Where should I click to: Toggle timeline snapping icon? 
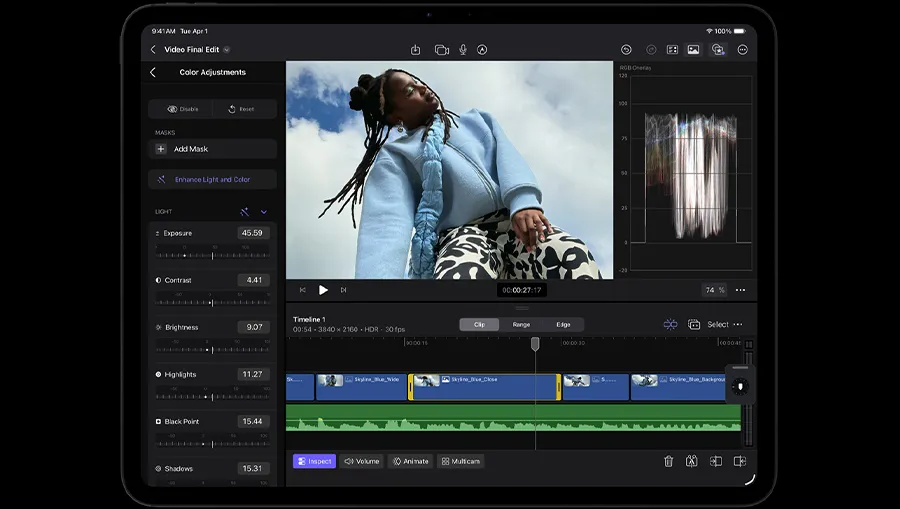coord(670,324)
